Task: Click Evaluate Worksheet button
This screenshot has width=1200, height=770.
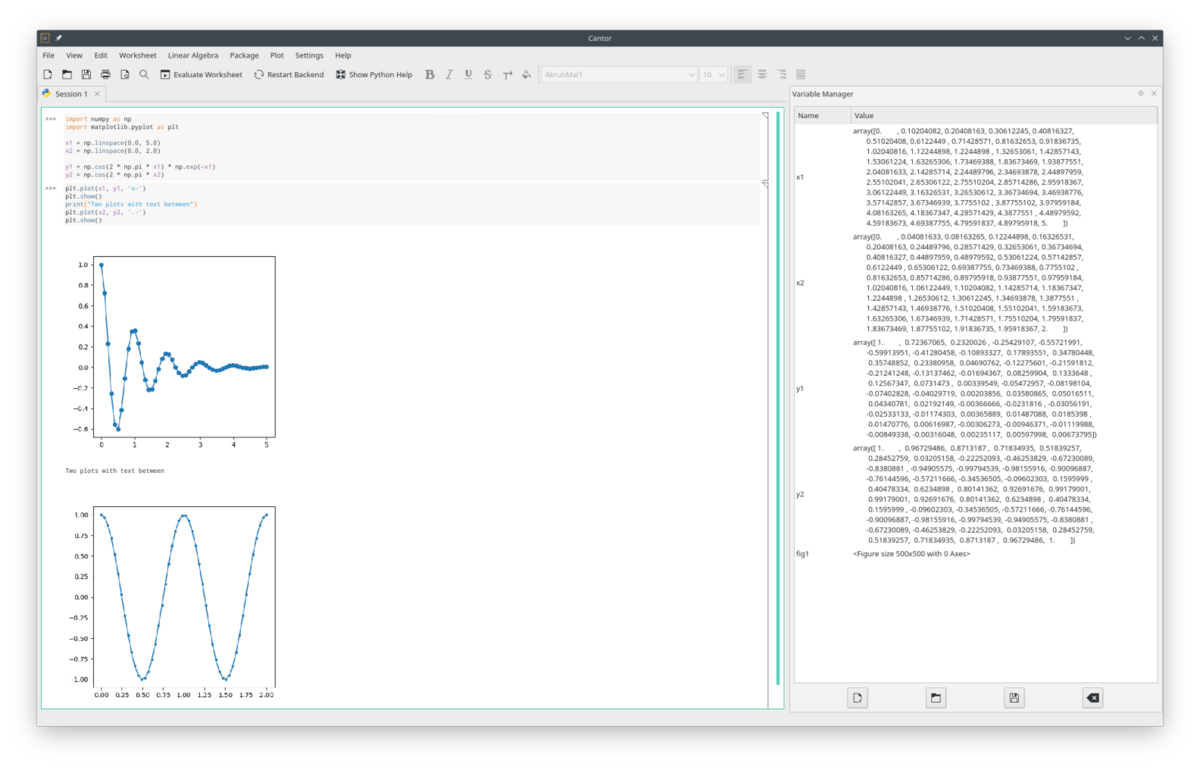Action: [200, 74]
